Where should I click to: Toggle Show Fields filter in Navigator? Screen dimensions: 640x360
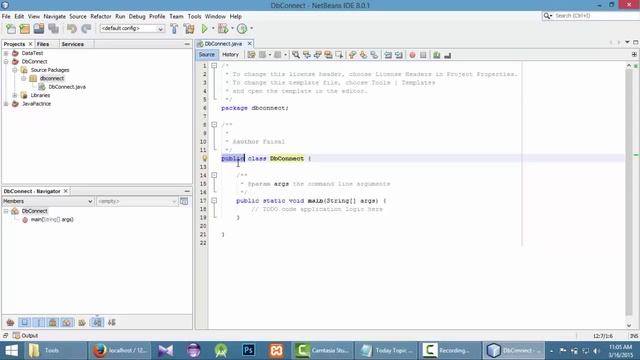(x=24, y=322)
